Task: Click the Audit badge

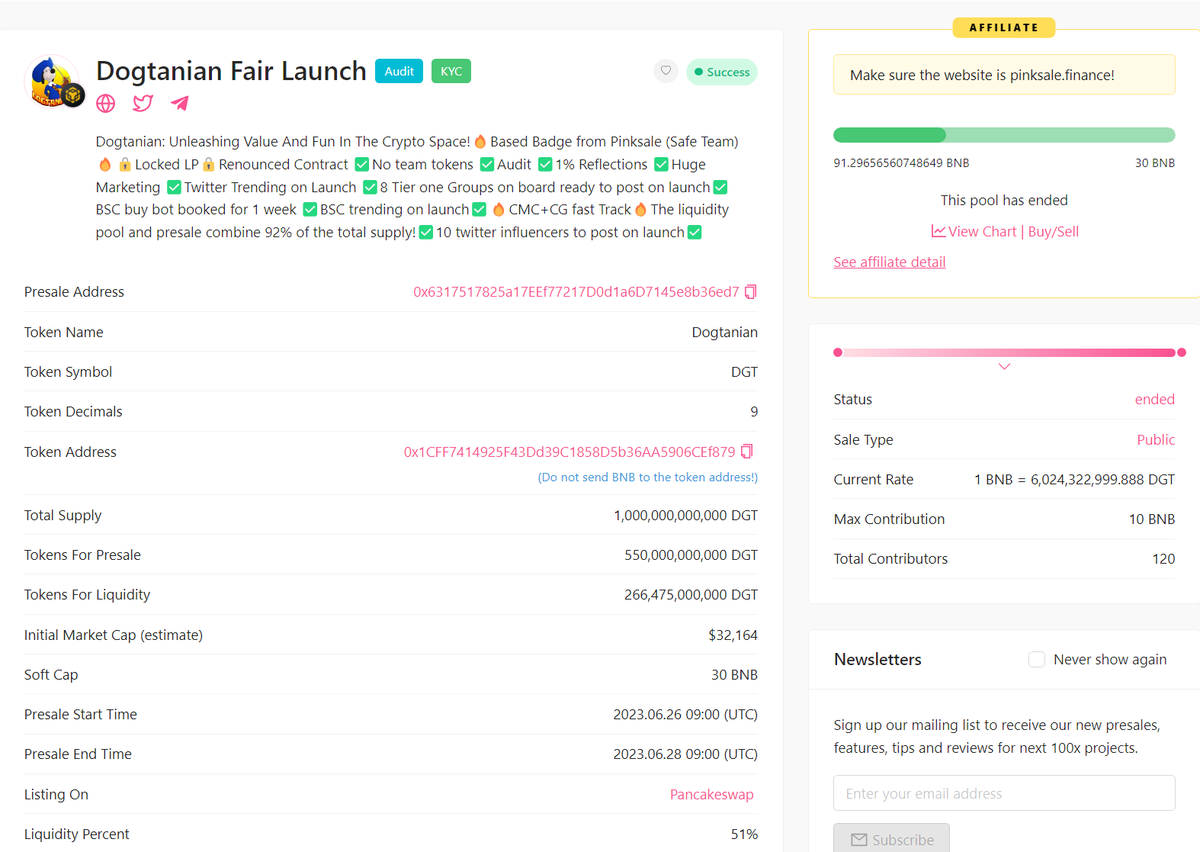Action: [x=399, y=71]
